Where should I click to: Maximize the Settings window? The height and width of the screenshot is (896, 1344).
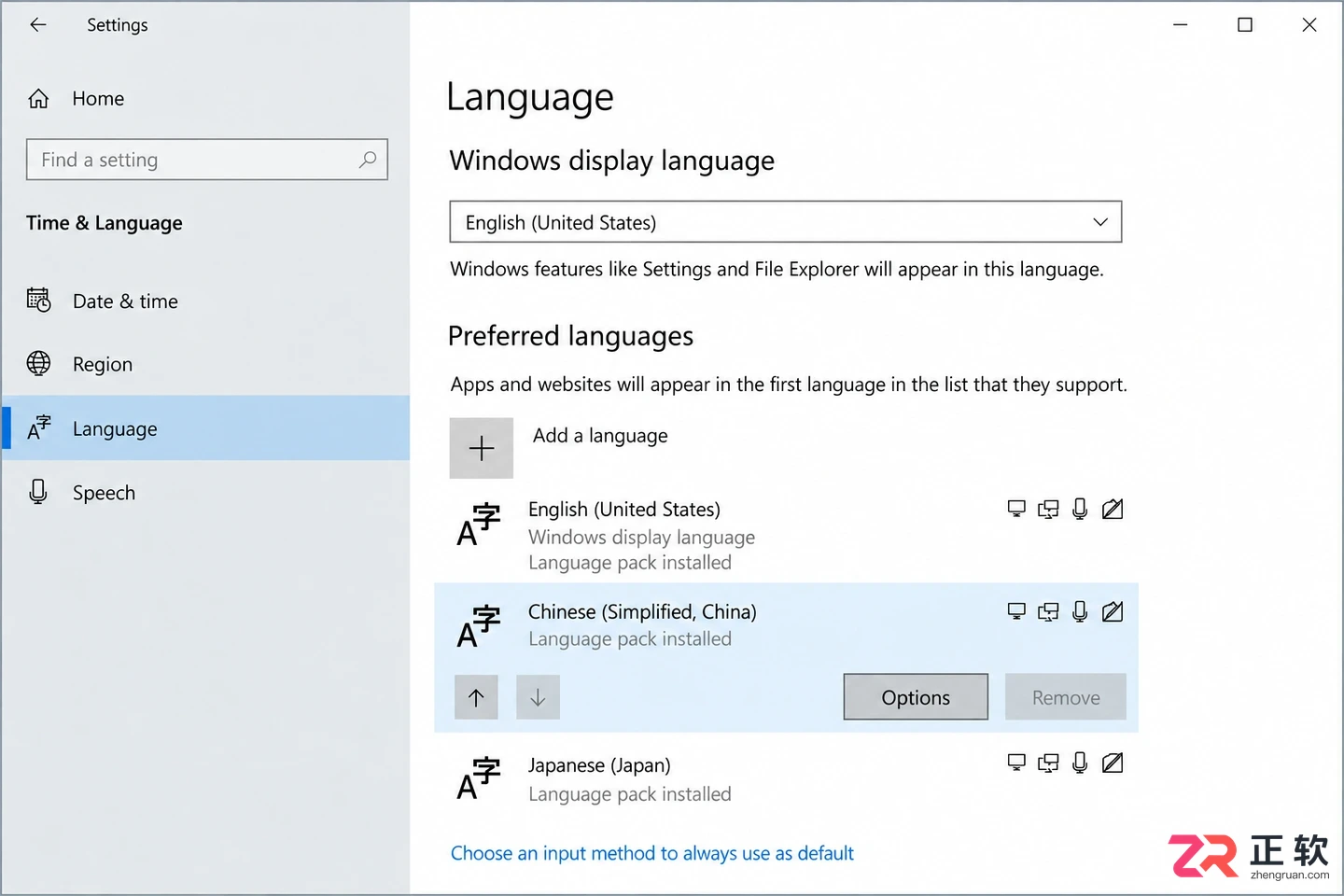tap(1245, 25)
